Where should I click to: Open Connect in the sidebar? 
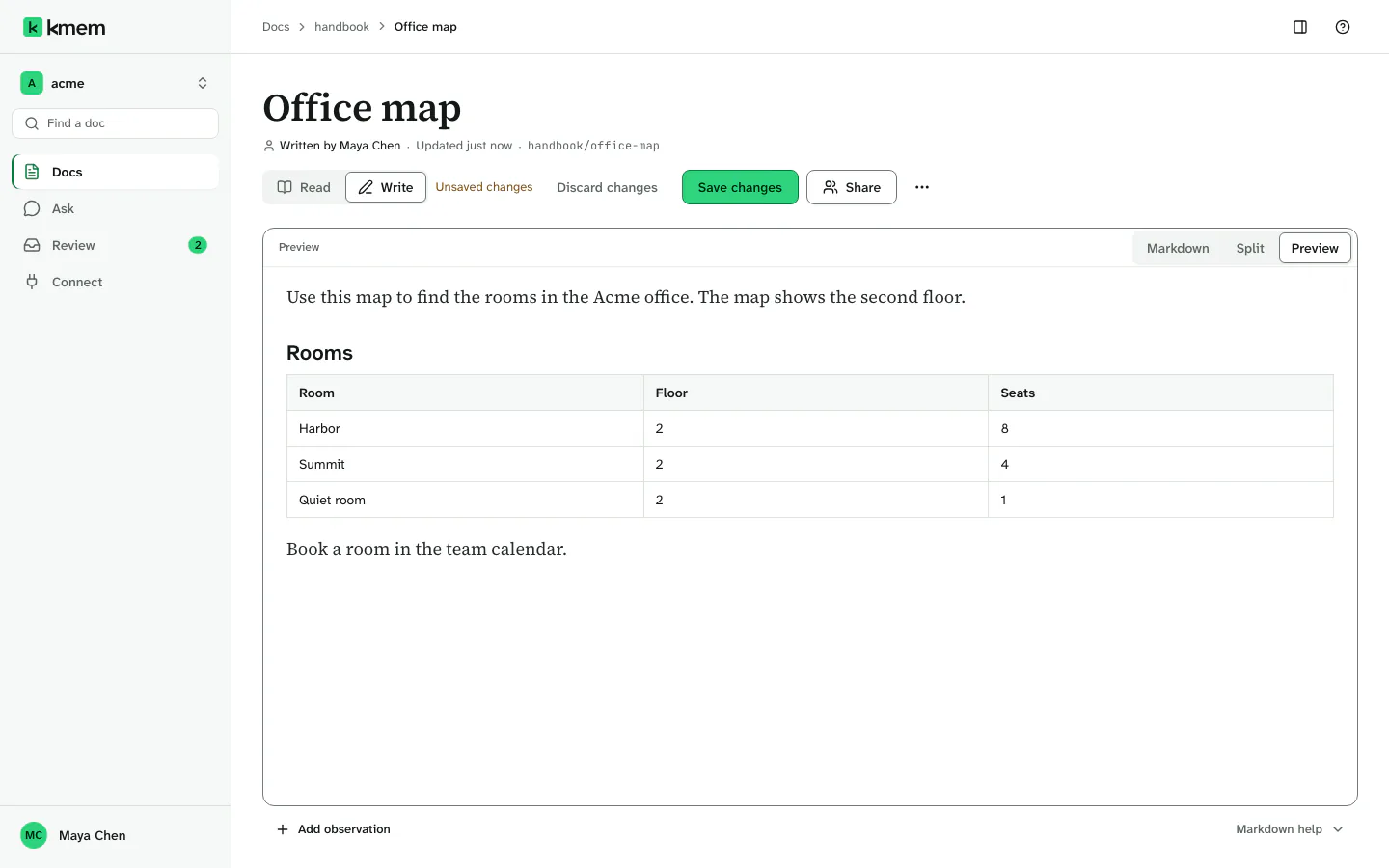pos(116,282)
